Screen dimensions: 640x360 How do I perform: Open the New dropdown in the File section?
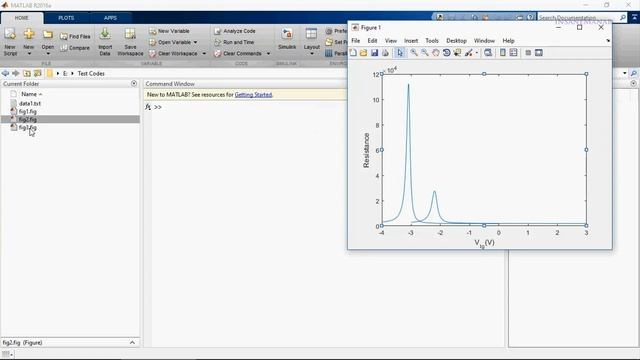point(29,53)
